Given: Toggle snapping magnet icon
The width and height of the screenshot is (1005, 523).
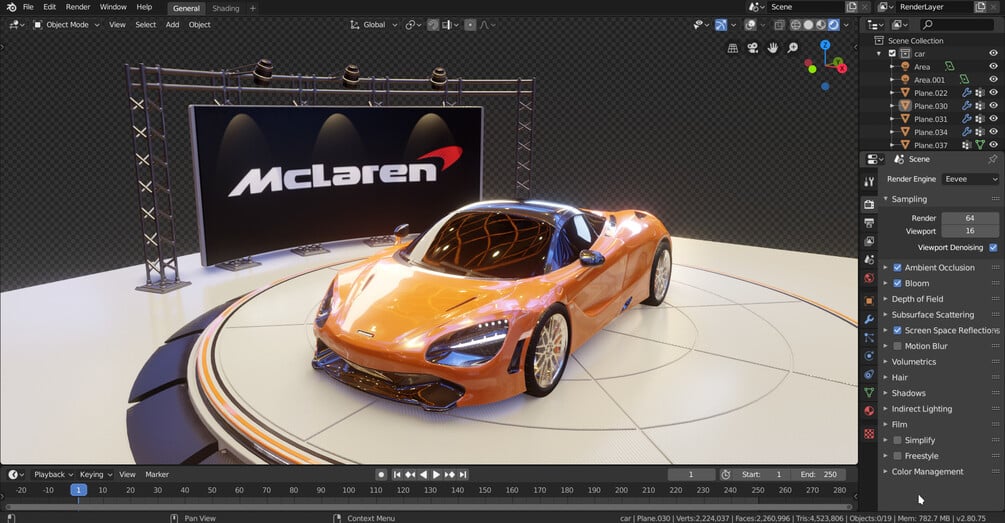Looking at the screenshot, I should (x=433, y=25).
